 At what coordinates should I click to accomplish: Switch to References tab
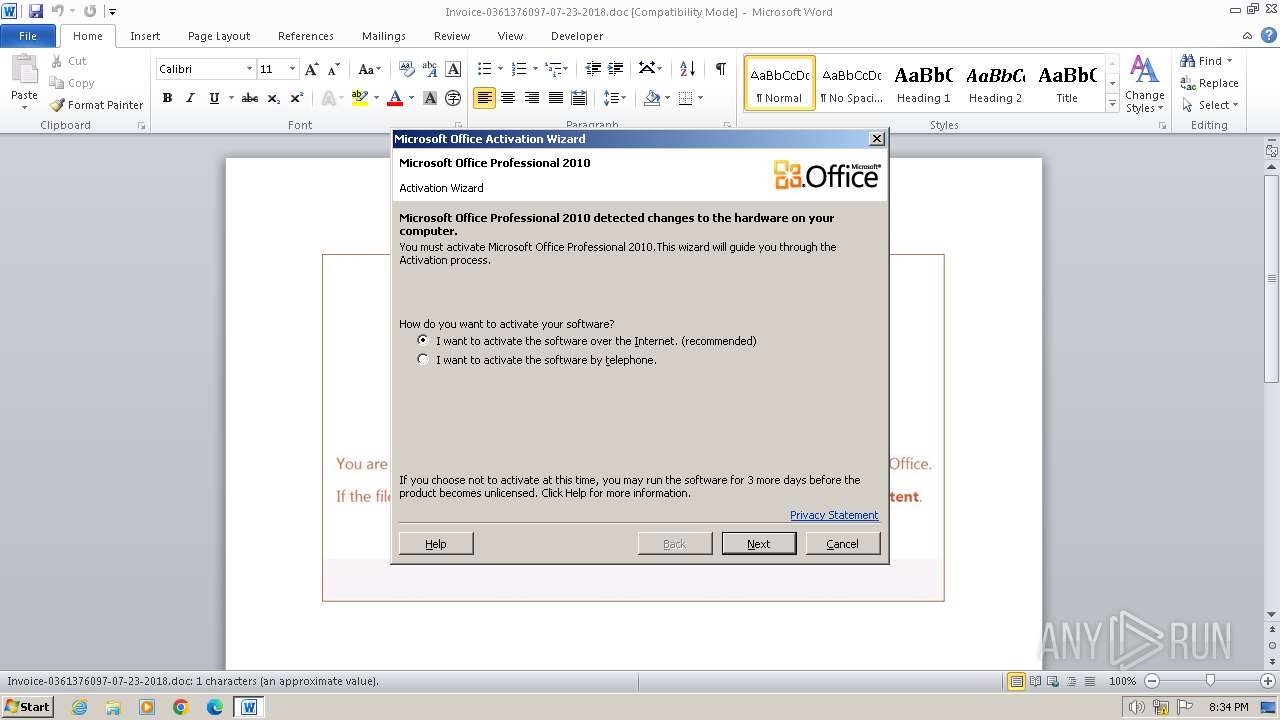coord(306,36)
